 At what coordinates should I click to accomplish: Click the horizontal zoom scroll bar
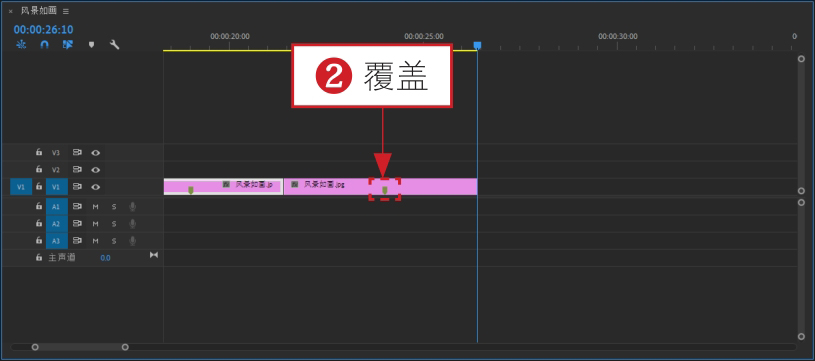80,347
